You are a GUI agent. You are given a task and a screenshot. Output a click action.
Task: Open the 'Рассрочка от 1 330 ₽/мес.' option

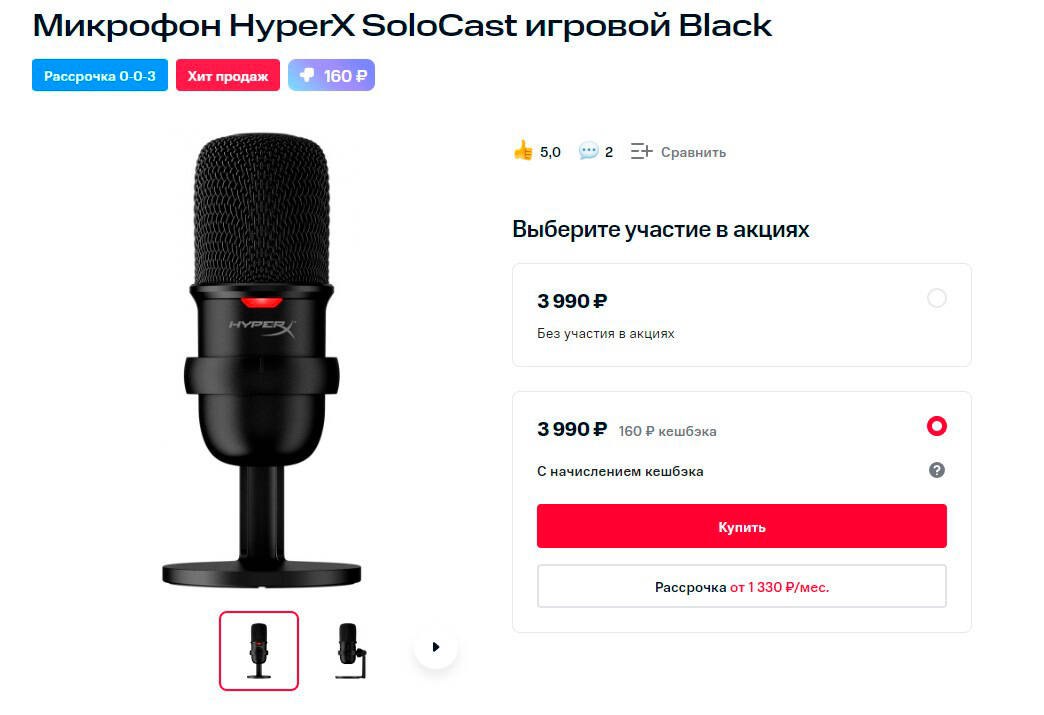[741, 587]
